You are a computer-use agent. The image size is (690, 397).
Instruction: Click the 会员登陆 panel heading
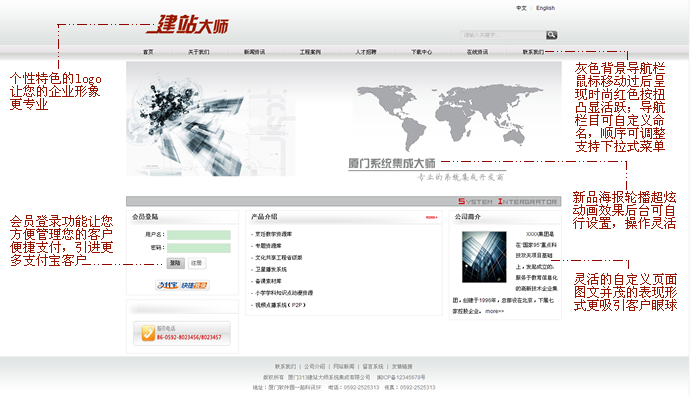pyautogui.click(x=145, y=217)
